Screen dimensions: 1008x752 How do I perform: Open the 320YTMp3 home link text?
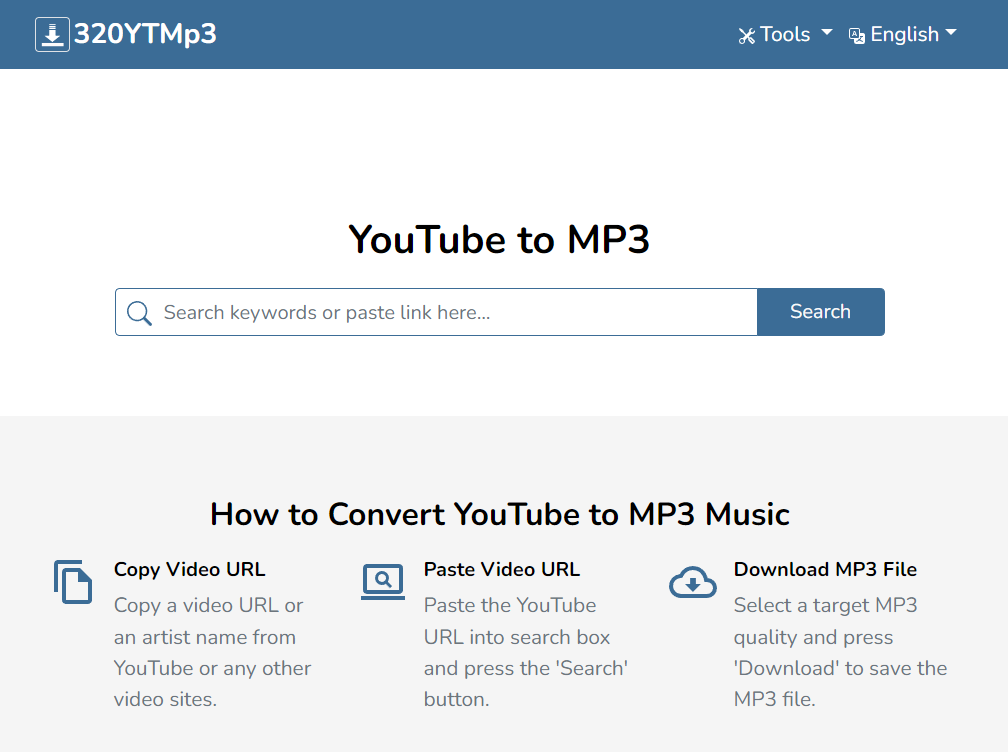coord(145,34)
